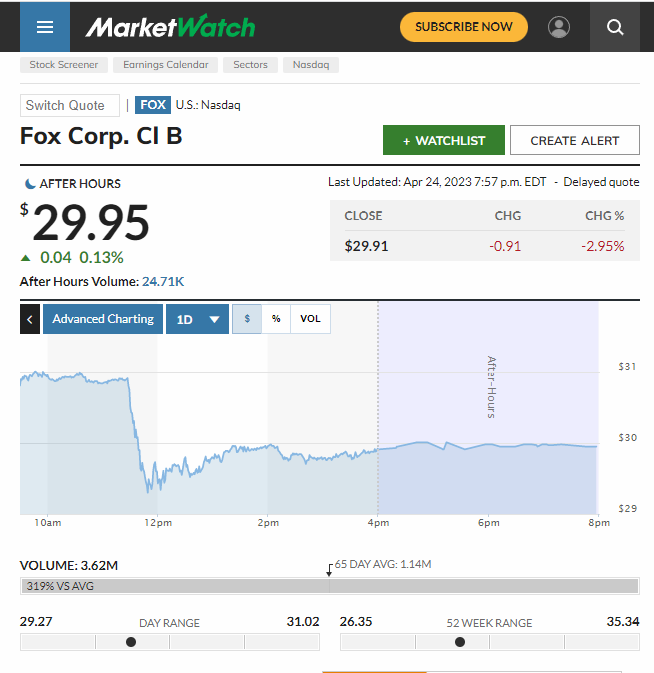Click the 65 day average marker
The height and width of the screenshot is (673, 654).
pyautogui.click(x=329, y=570)
